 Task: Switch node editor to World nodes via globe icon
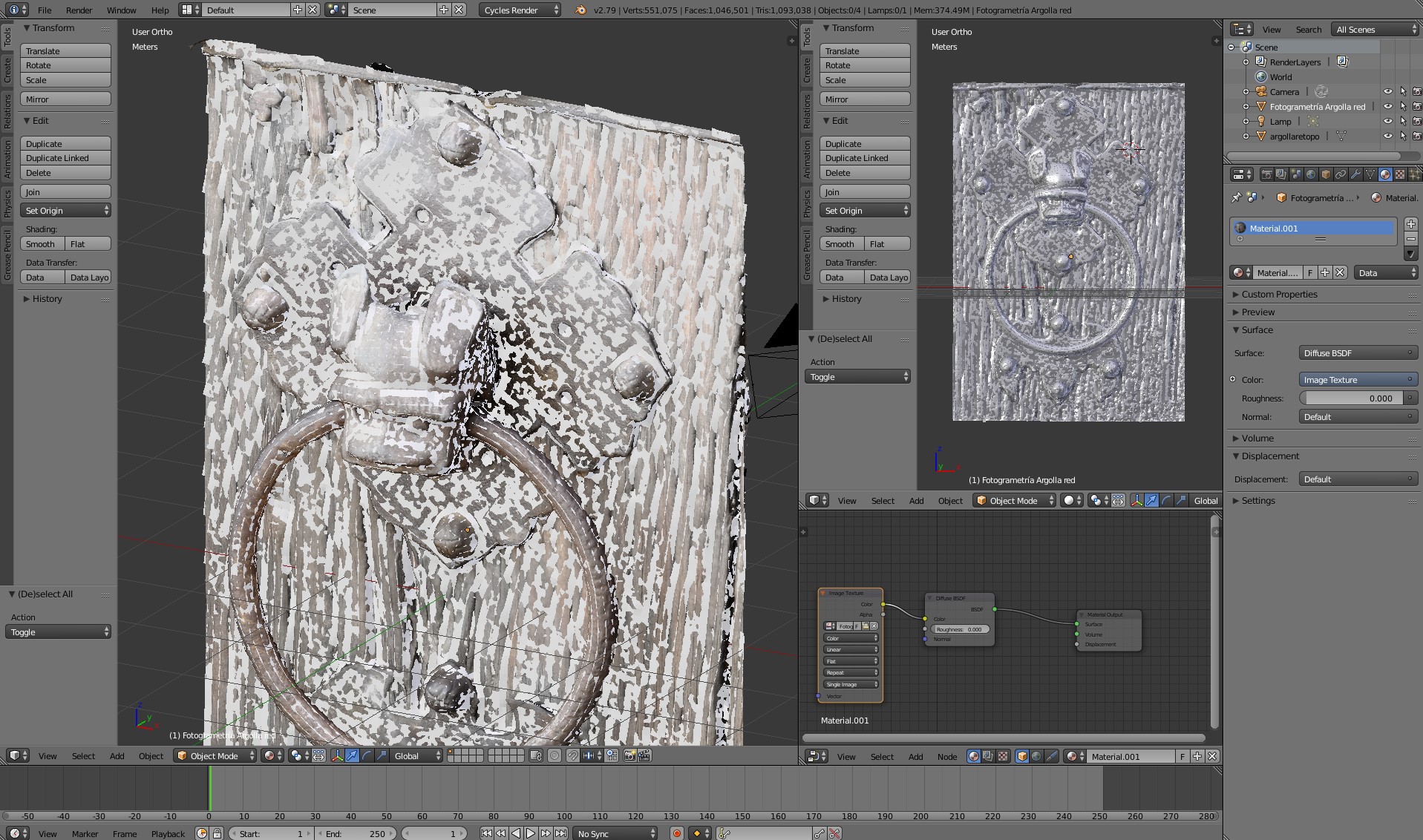click(1035, 756)
